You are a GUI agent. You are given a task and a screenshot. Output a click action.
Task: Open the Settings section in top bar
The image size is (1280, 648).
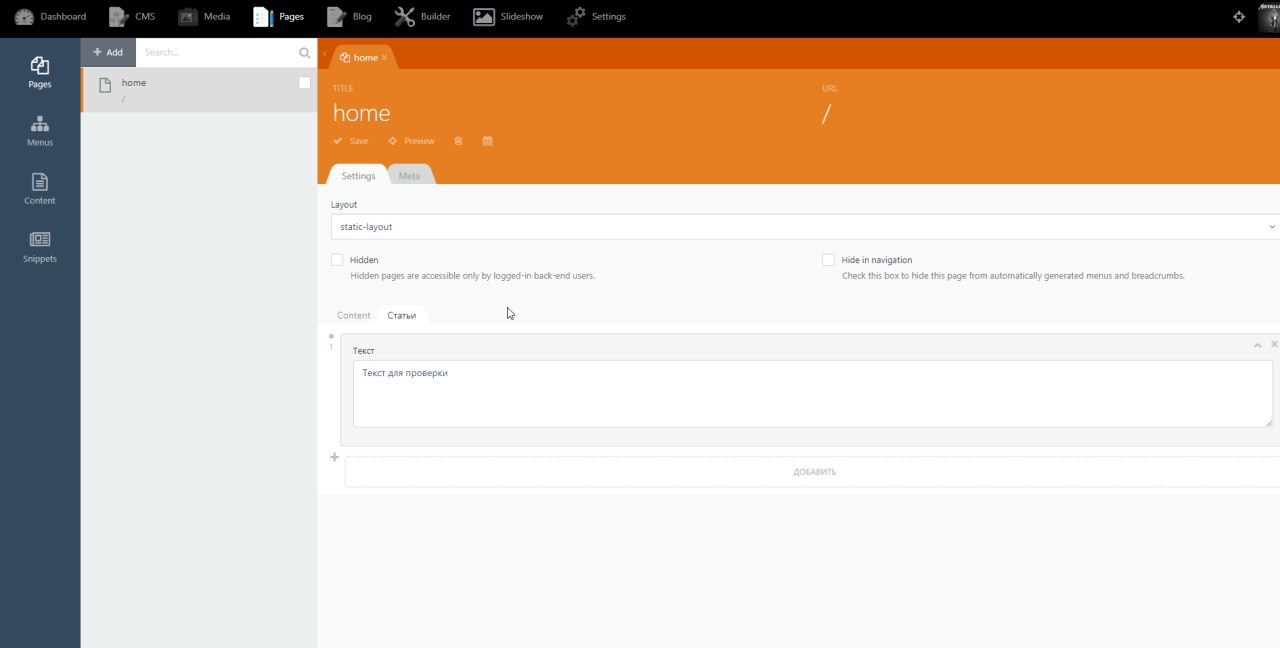(x=596, y=17)
